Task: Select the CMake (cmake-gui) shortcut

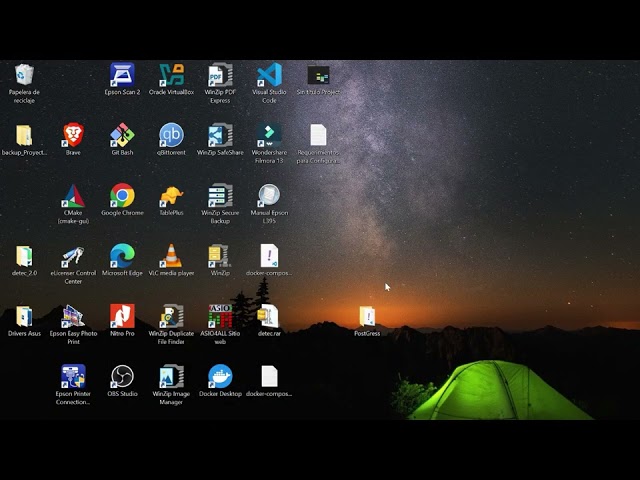Action: [73, 195]
